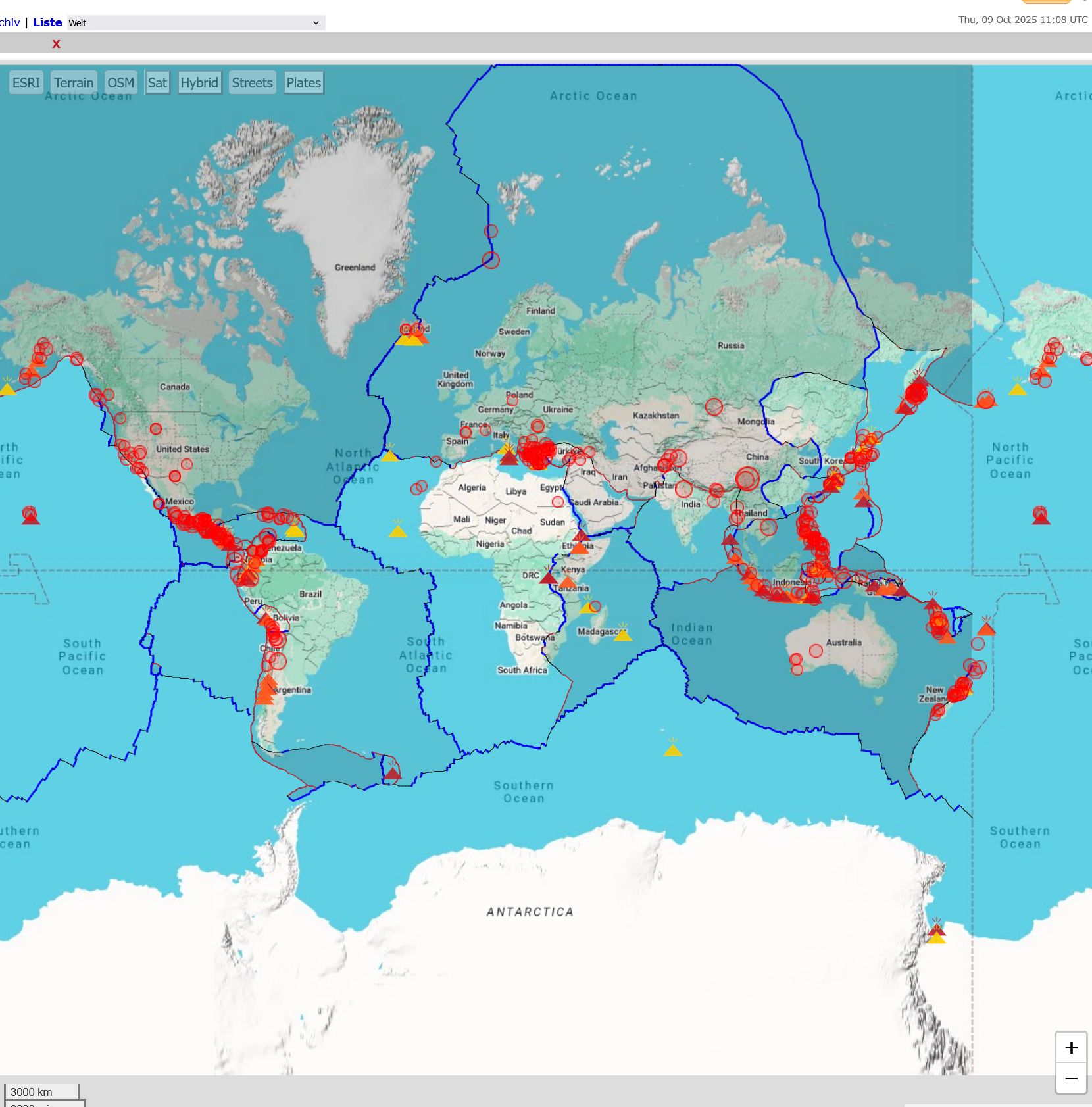Click the red X close icon
1092x1107 pixels.
pos(56,44)
